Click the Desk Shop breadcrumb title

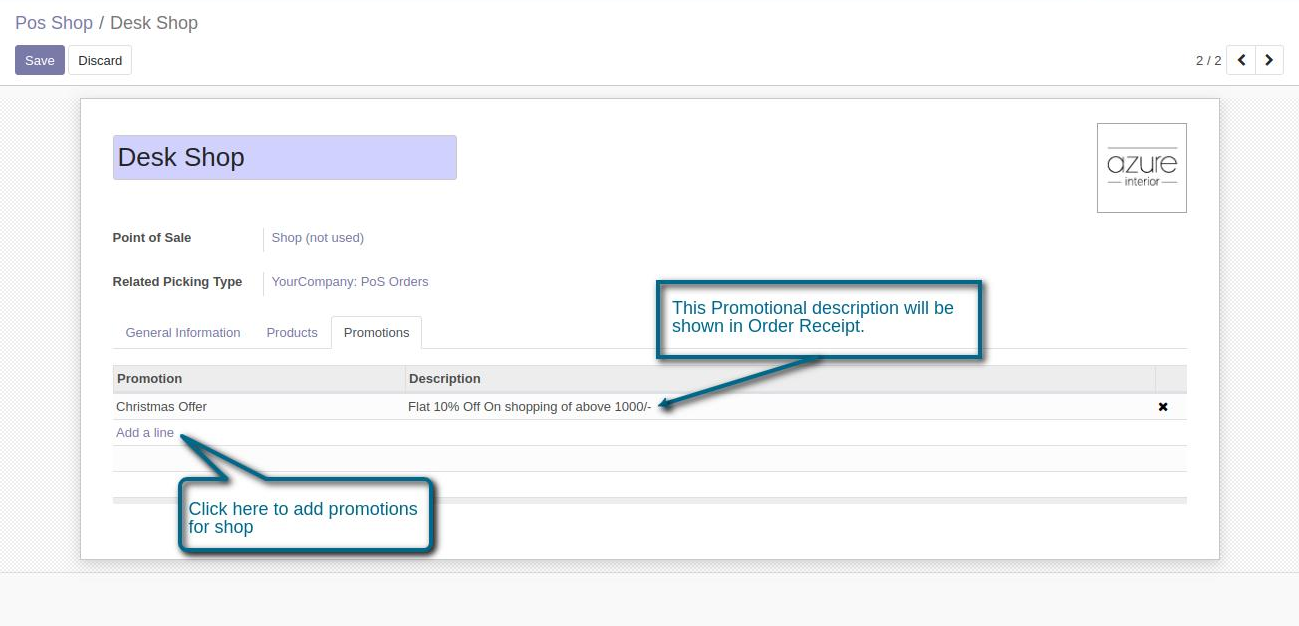click(154, 23)
